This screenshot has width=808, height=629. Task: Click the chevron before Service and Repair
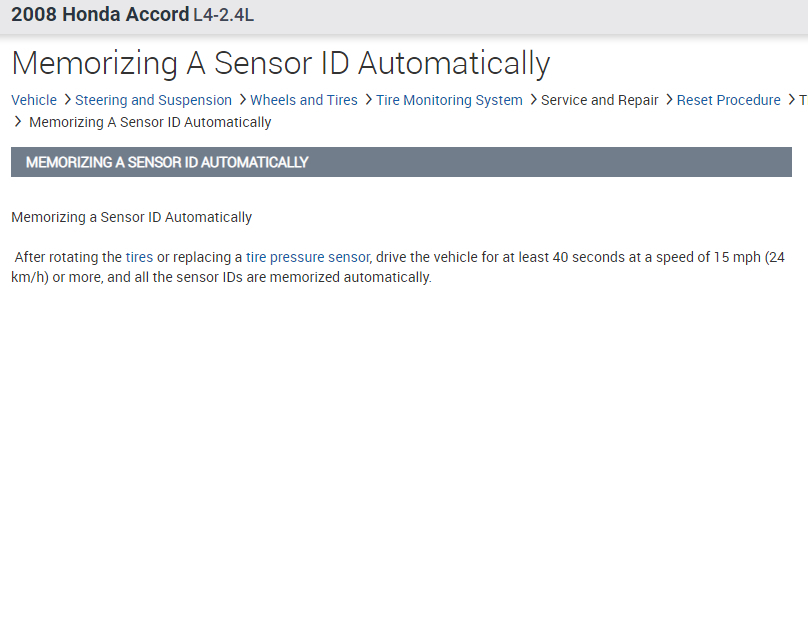(533, 100)
